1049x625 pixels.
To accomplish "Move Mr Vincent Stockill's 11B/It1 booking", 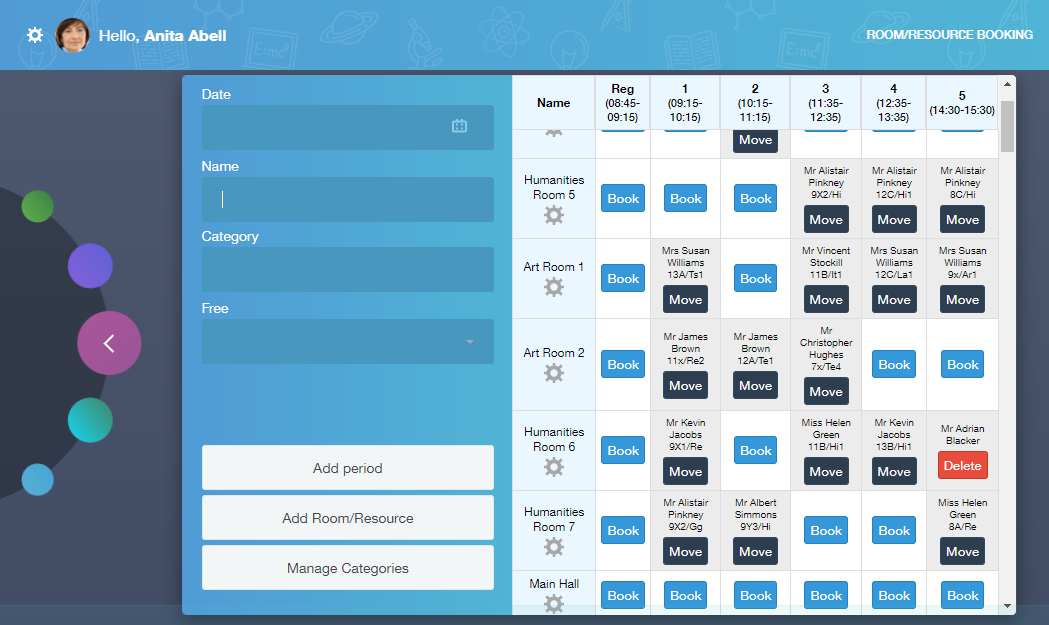I will 825,299.
